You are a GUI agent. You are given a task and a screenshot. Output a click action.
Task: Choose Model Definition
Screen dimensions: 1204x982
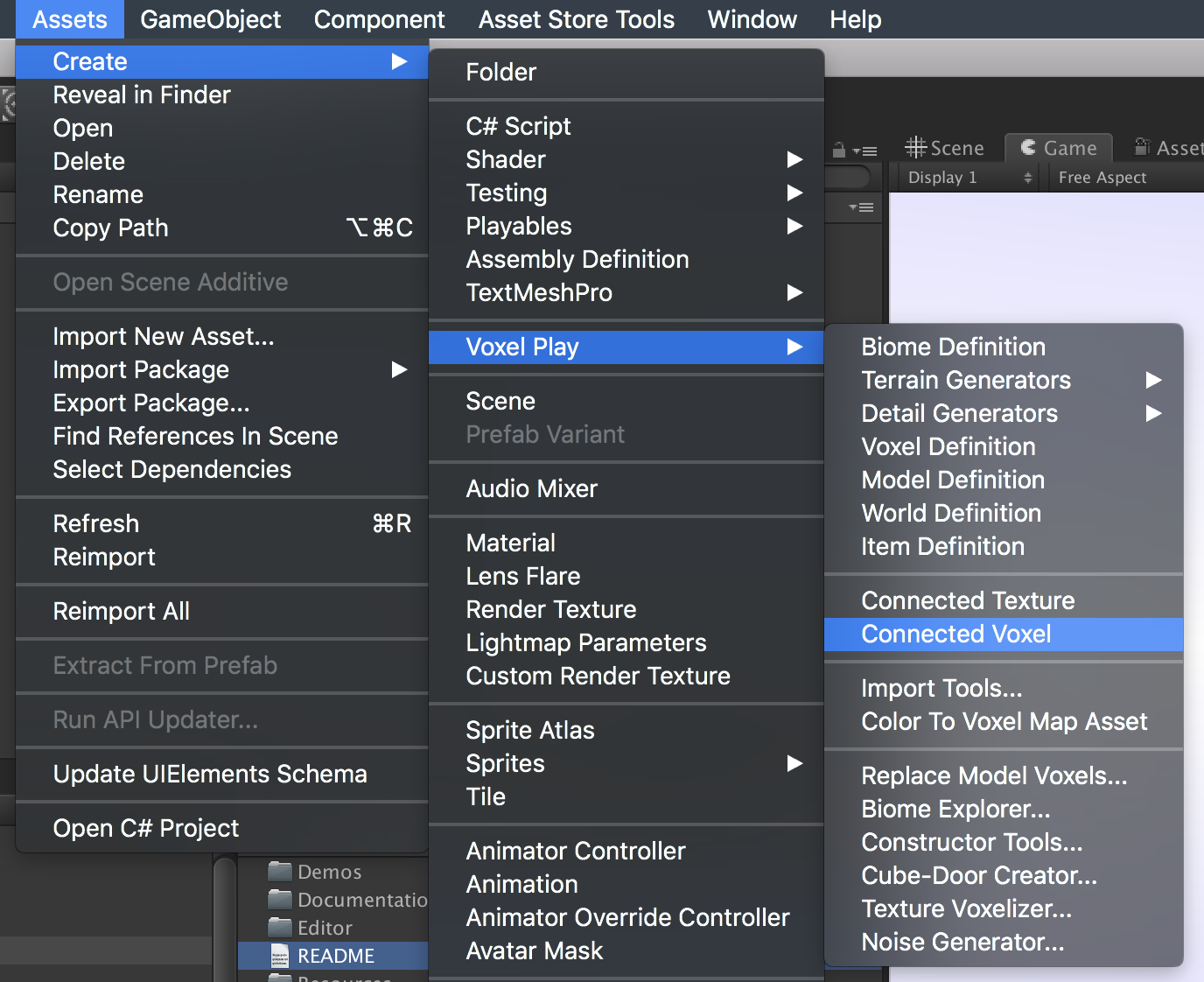[1004, 480]
